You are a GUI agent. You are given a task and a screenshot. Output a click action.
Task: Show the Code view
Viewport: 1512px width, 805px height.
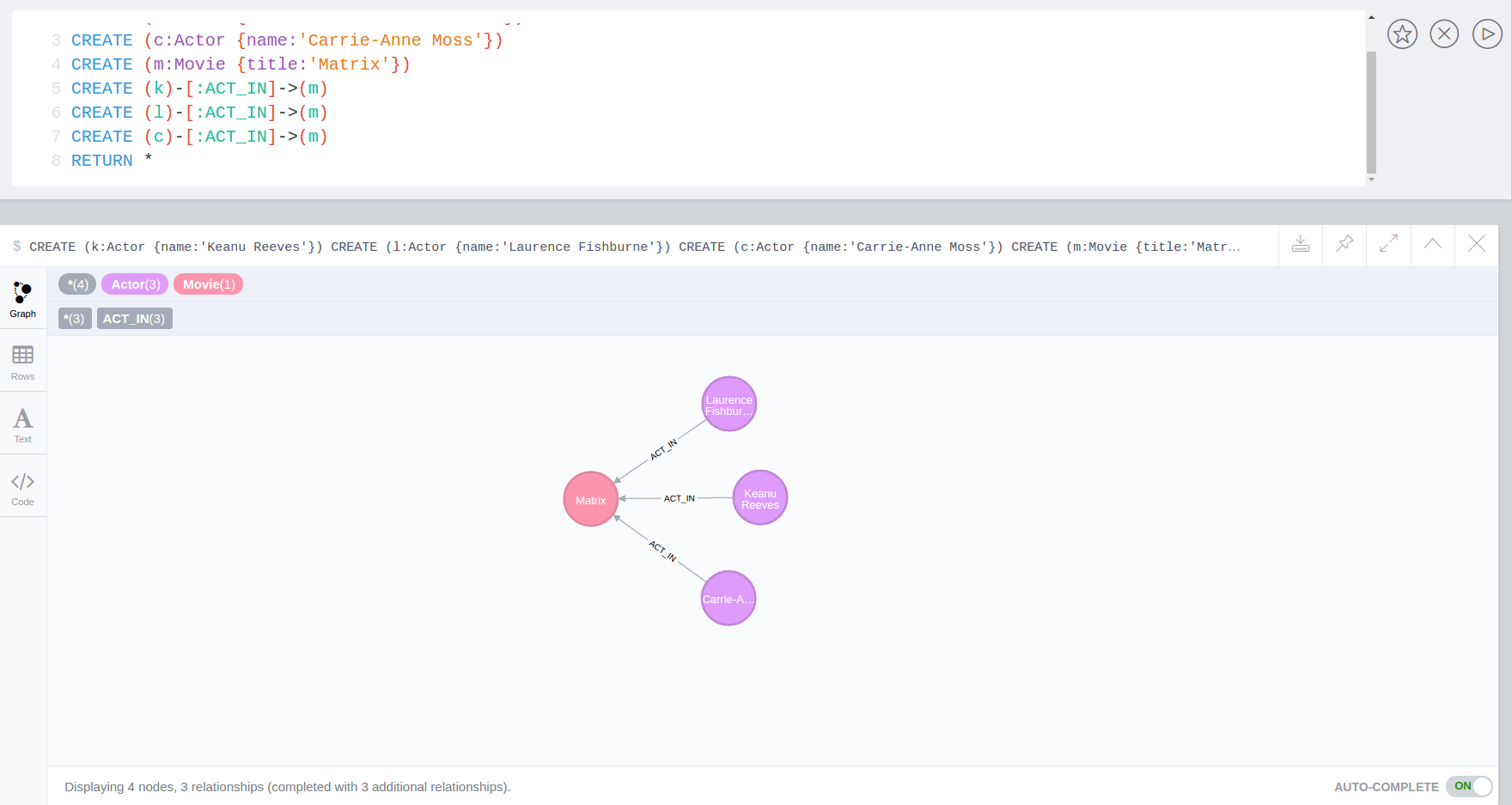tap(23, 487)
